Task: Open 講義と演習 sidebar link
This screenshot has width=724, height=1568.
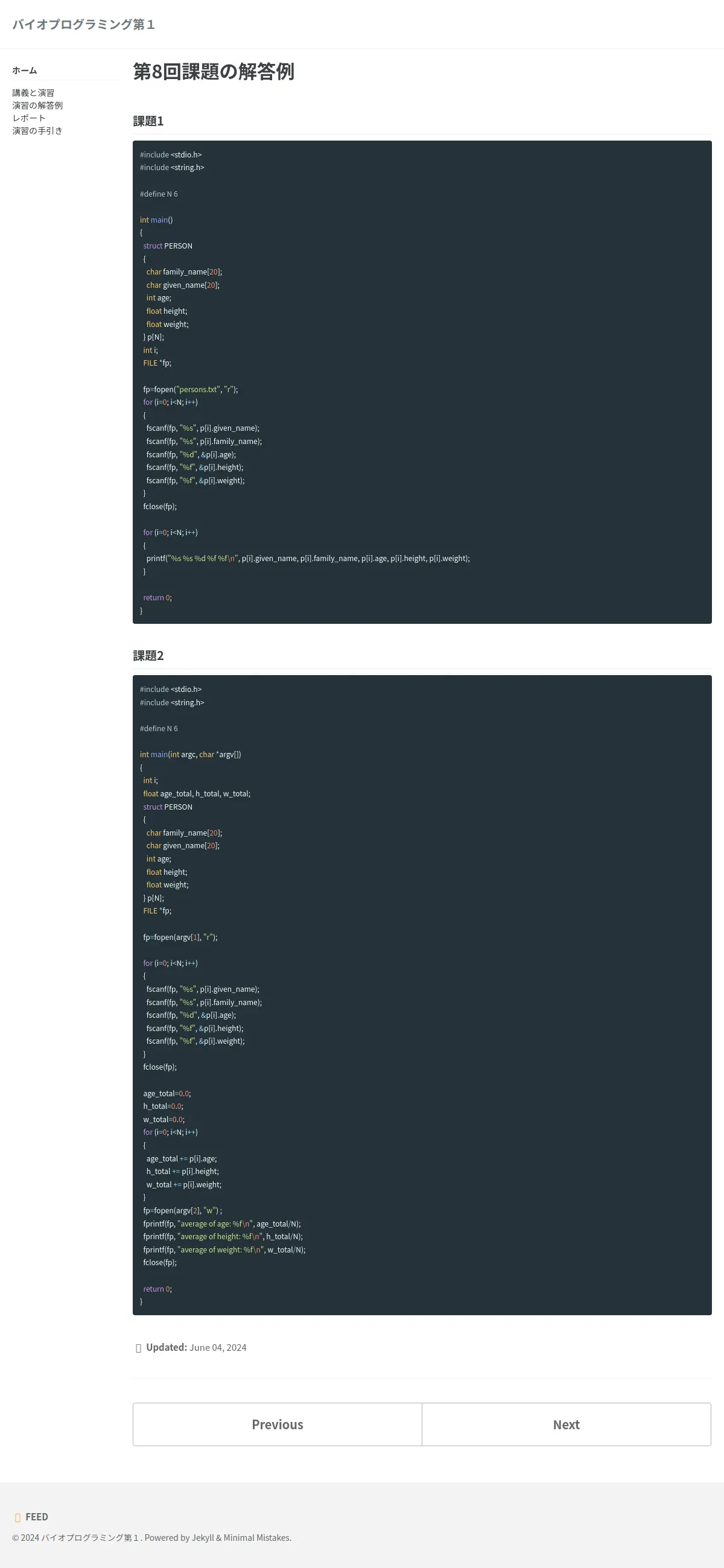Action: [x=34, y=92]
